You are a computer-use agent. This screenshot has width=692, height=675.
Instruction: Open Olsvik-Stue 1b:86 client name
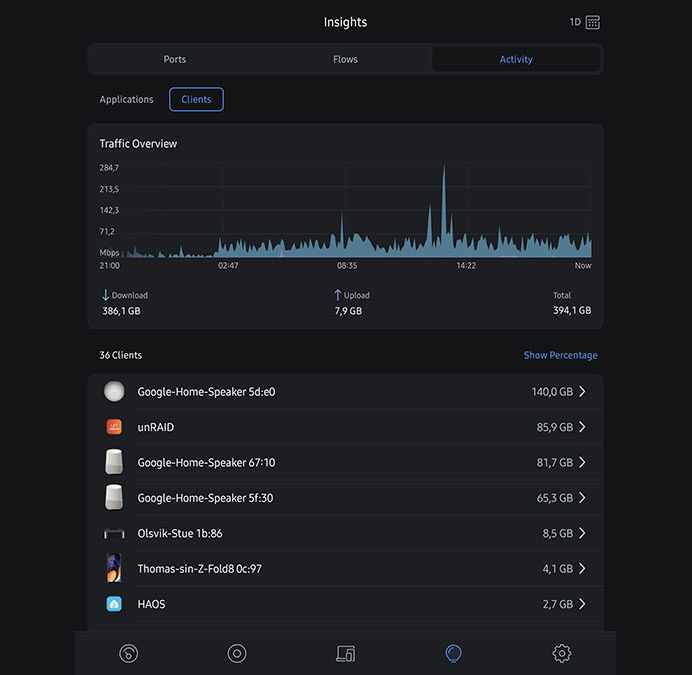tap(180, 533)
